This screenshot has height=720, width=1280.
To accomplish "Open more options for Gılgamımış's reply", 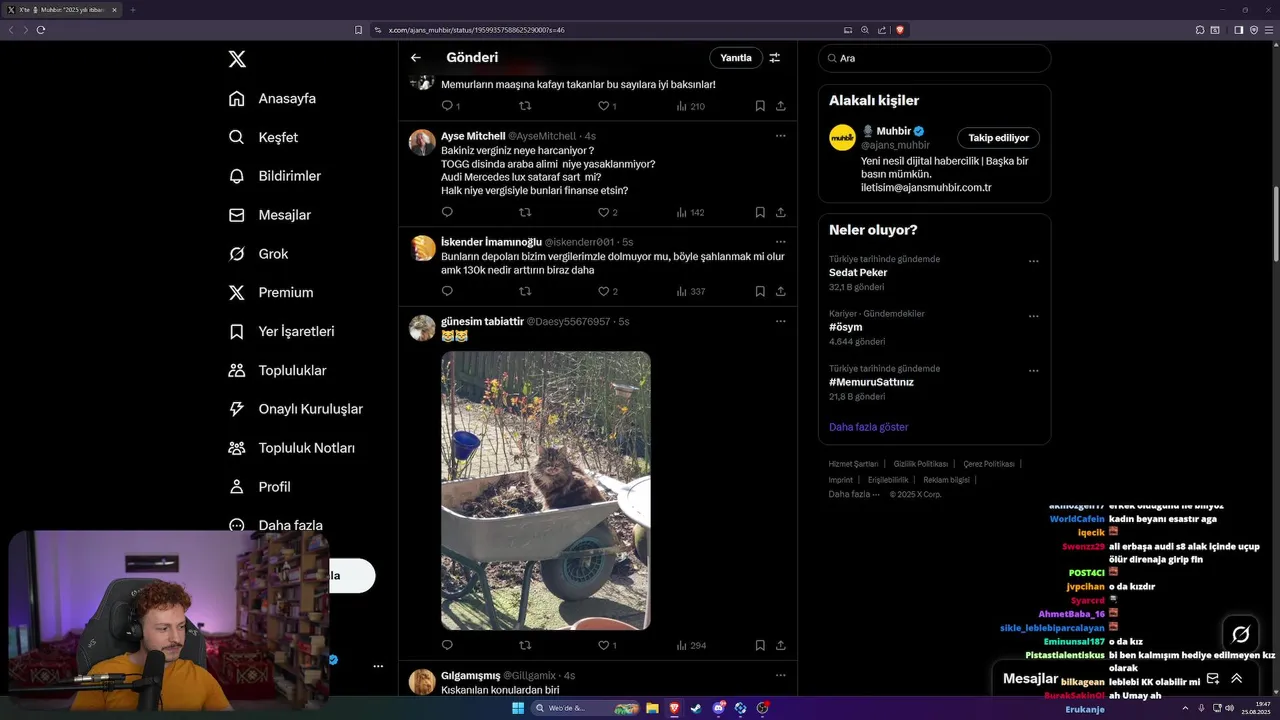I will click(x=781, y=676).
